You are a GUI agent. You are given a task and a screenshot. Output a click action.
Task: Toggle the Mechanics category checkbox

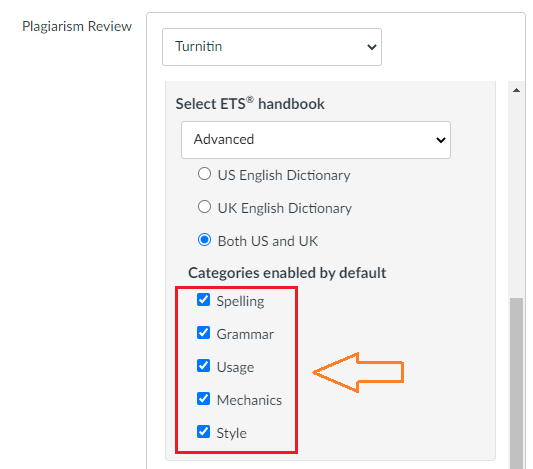203,399
